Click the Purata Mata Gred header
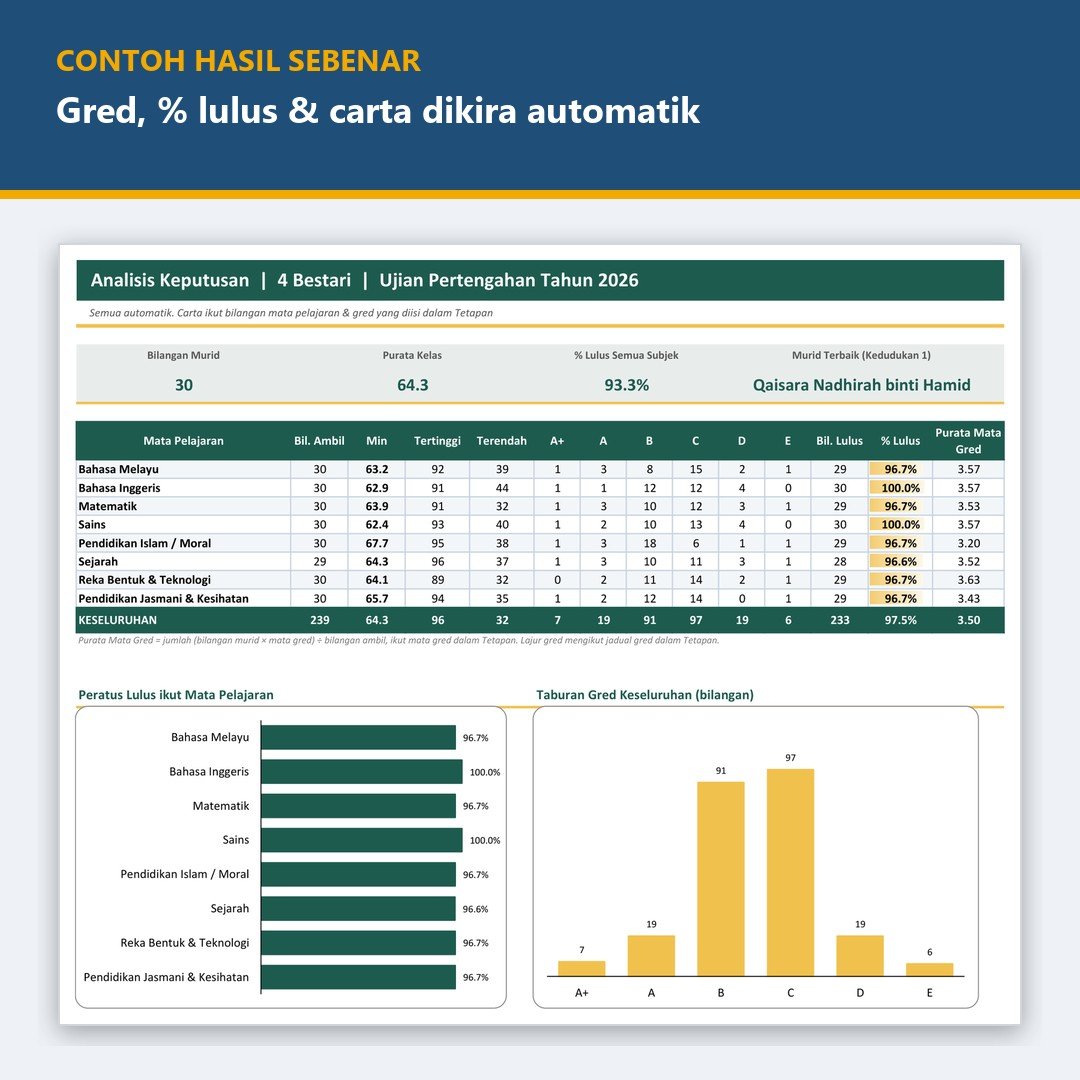 tap(968, 441)
